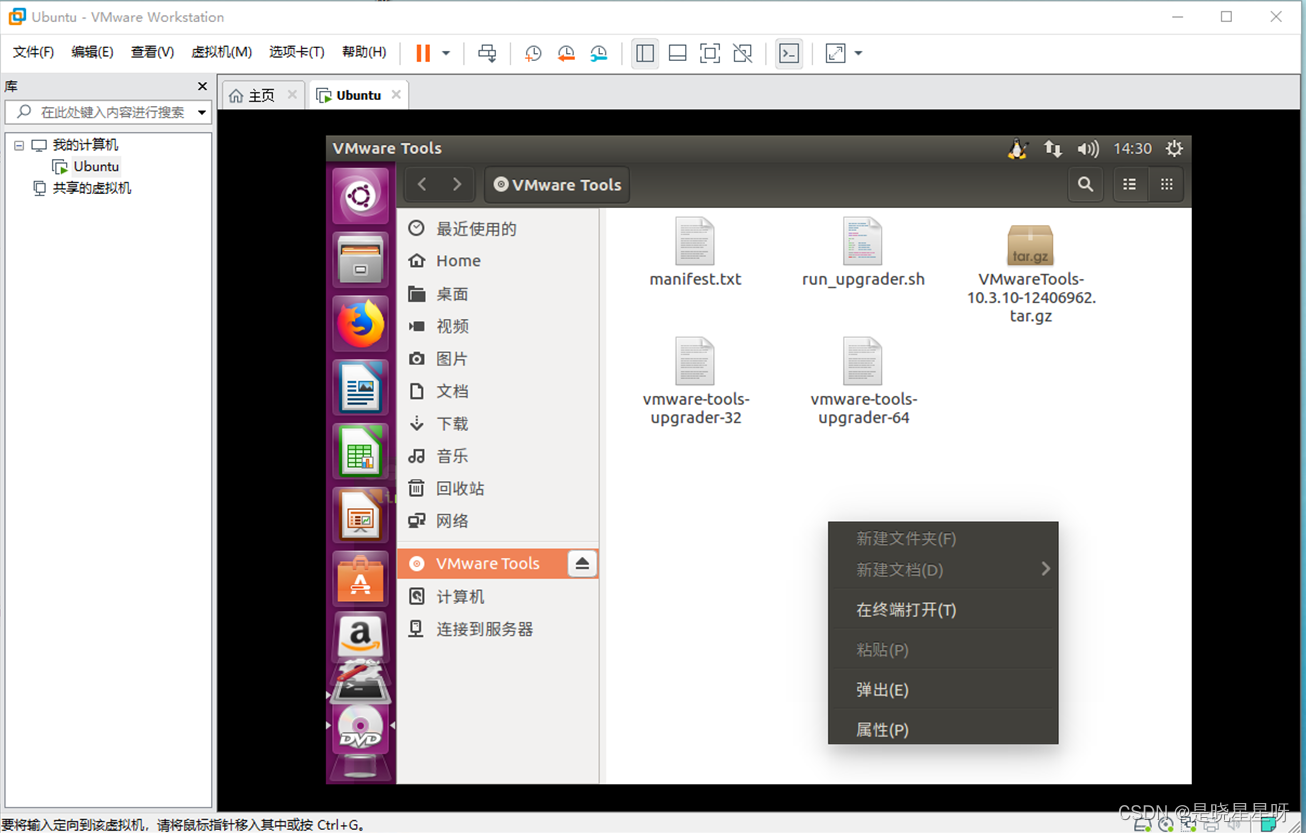The width and height of the screenshot is (1306, 833).
Task: Toggle the Library panel visibility
Action: [x=644, y=53]
